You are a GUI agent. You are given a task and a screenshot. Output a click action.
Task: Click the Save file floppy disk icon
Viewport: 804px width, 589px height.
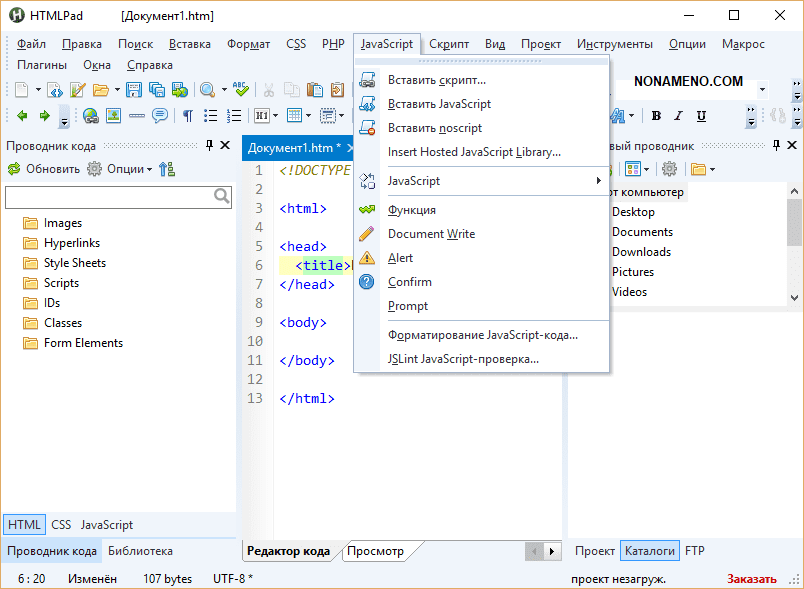point(133,90)
